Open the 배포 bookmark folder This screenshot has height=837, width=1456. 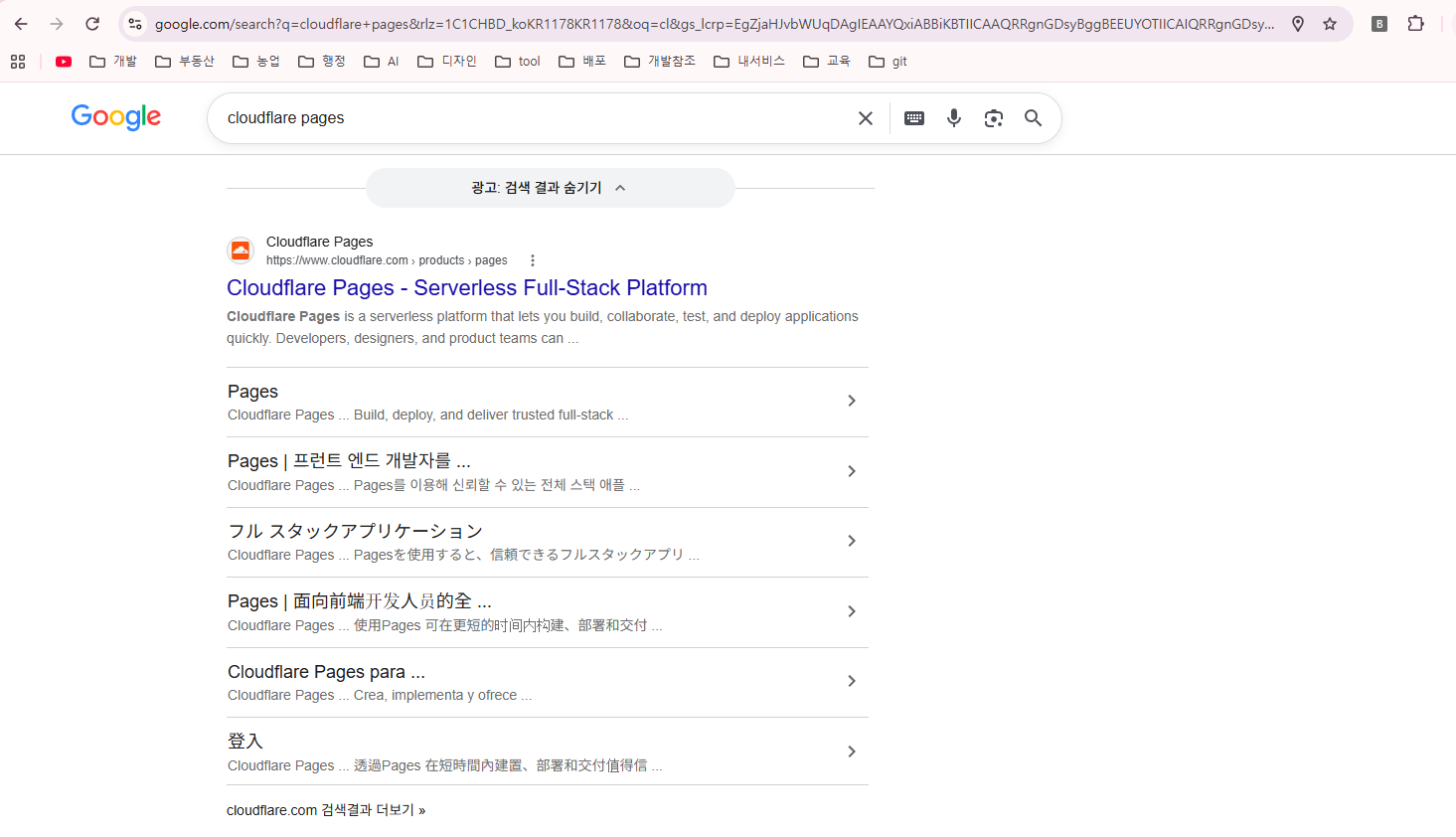point(582,62)
